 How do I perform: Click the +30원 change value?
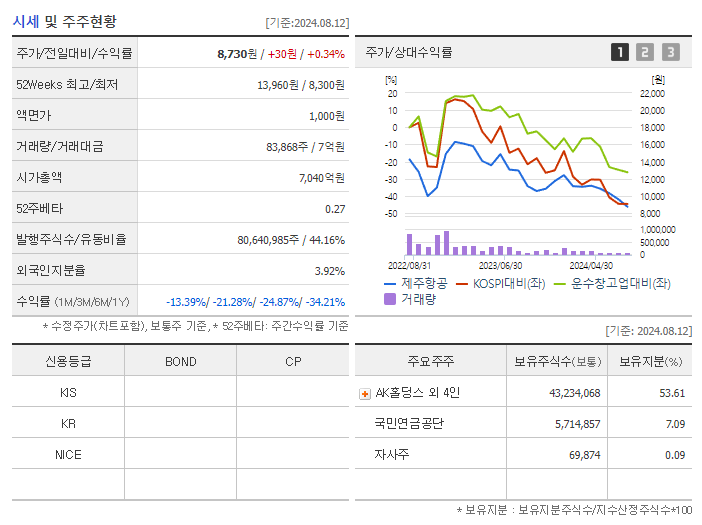point(282,54)
